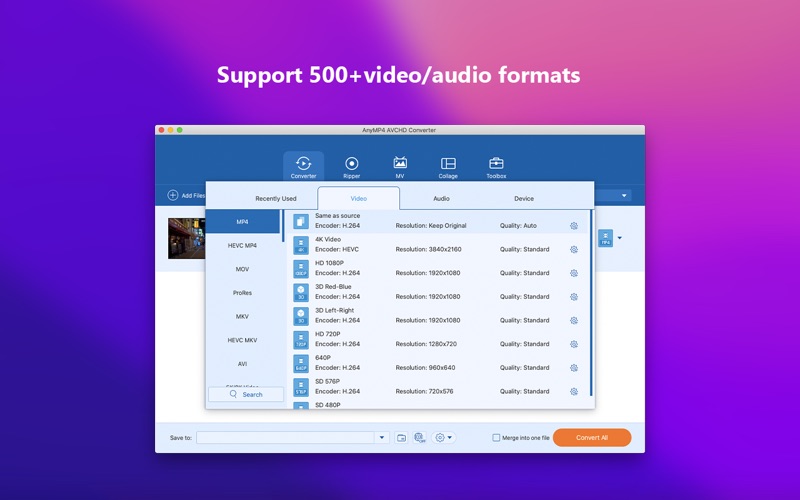Viewport: 800px width, 500px height.
Task: Select HEVC MP4 format in the sidebar
Action: [242, 245]
